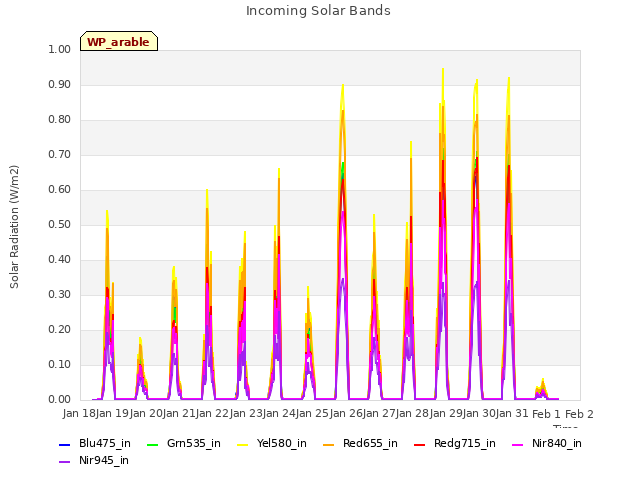This screenshot has width=640, height=480.
Task: Click the Jan 18 x-axis label
Action: [79, 413]
